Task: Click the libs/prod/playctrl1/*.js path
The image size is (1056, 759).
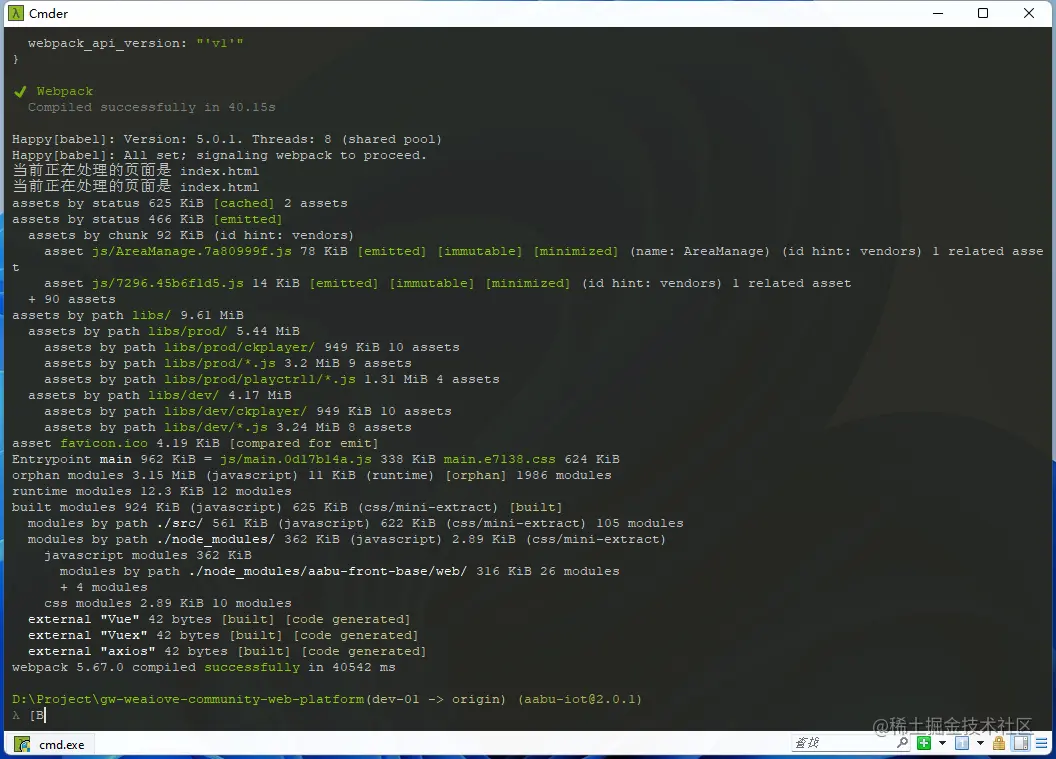Action: coord(259,379)
